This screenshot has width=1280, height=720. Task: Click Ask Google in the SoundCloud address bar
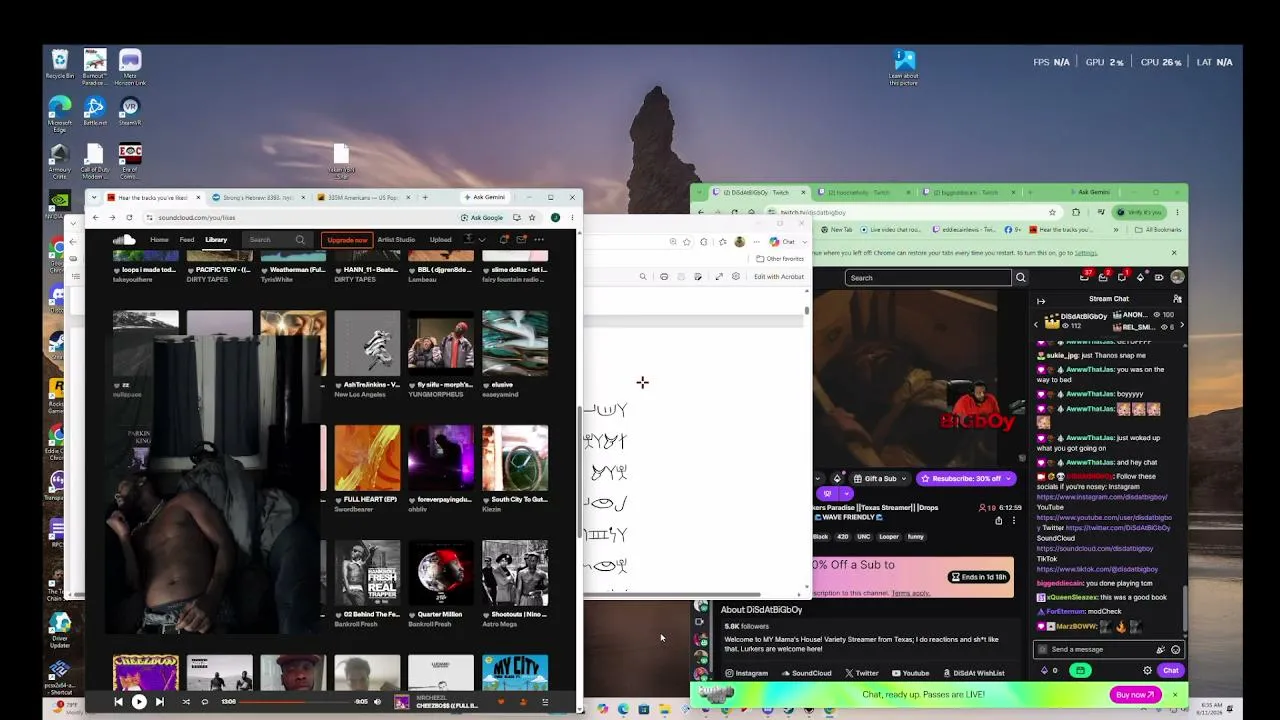tap(482, 217)
